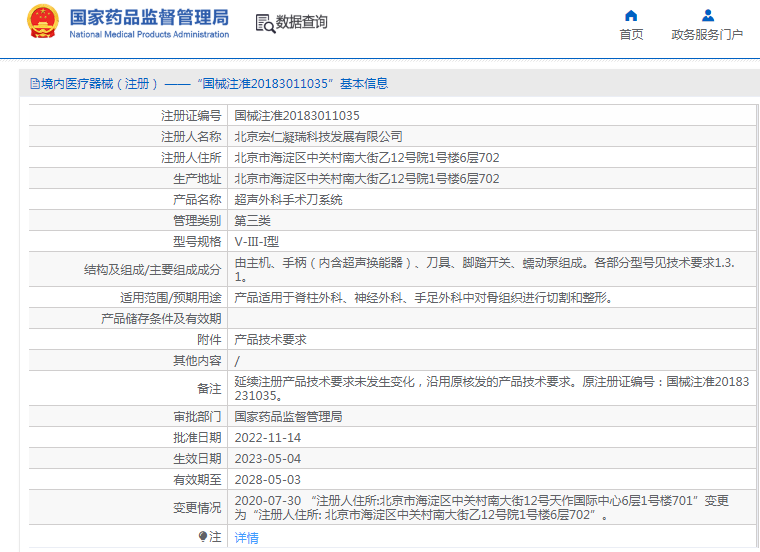This screenshot has height=552, width=760.
Task: Click the 适用范围/预期用途 description value
Action: (425, 298)
